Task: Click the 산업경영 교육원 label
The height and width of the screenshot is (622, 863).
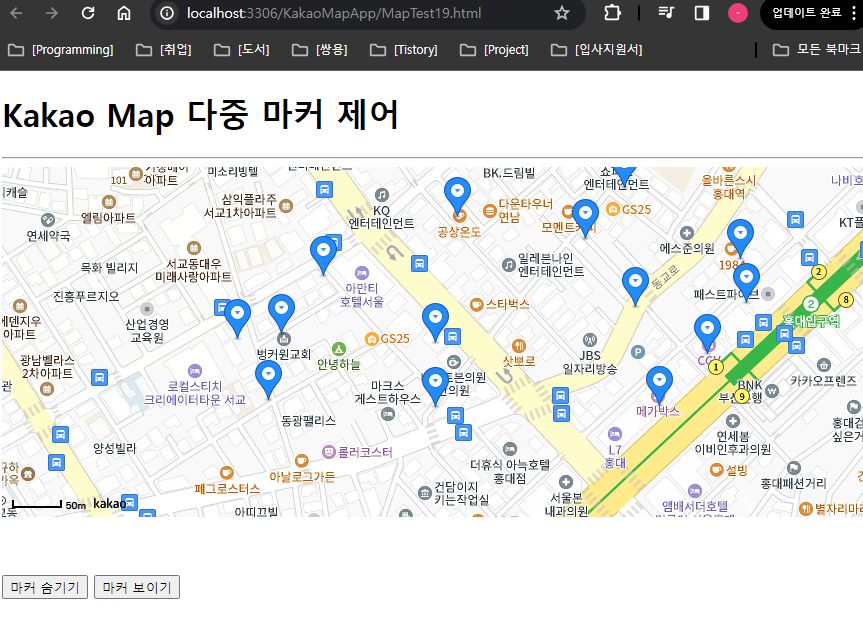Action: pyautogui.click(x=147, y=331)
